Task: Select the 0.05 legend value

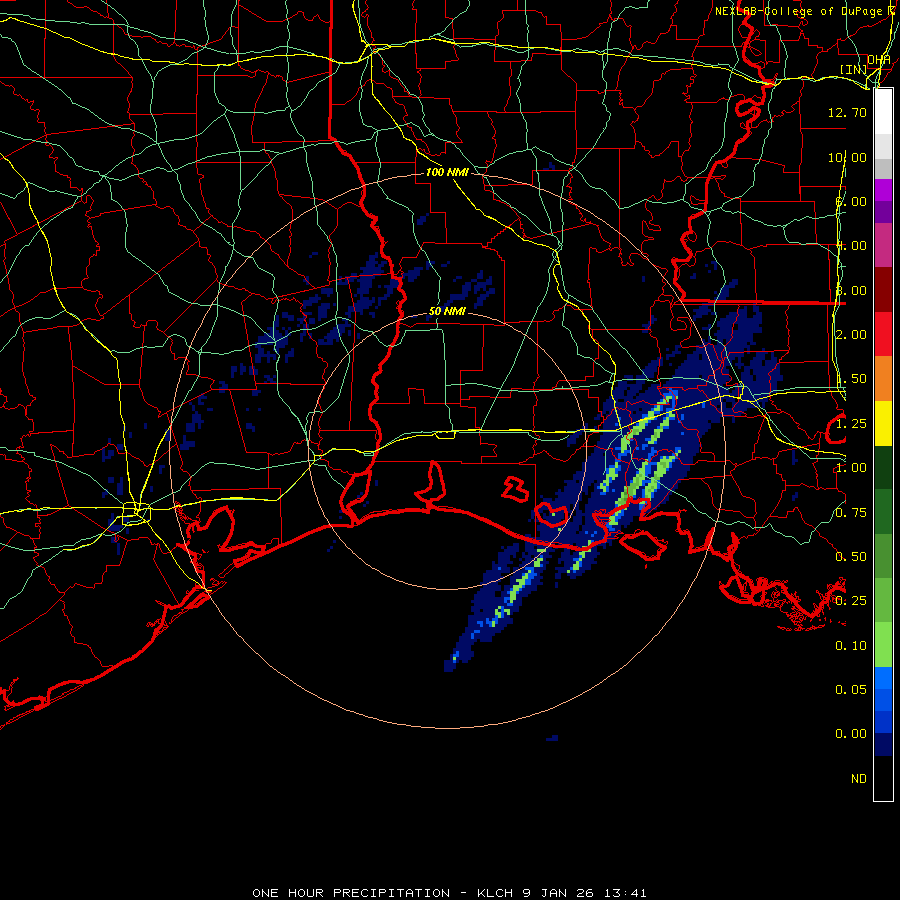Action: pyautogui.click(x=851, y=690)
